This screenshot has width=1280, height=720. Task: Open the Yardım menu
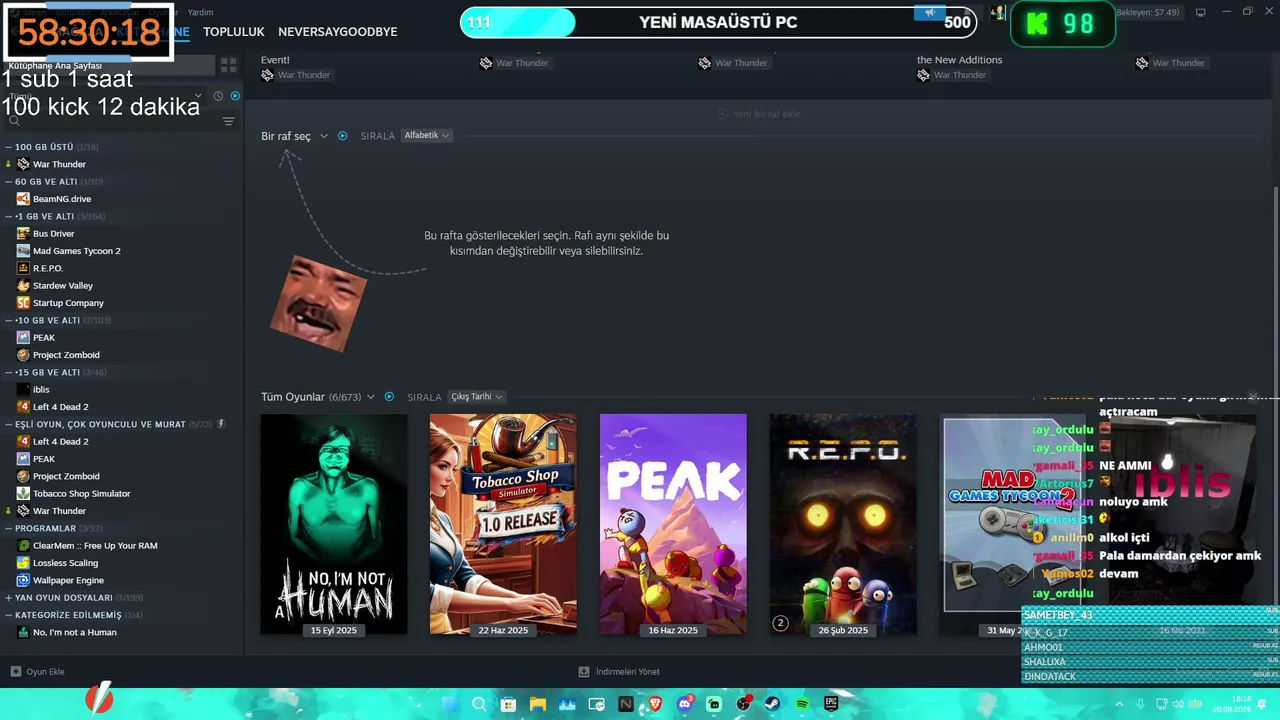coord(201,12)
